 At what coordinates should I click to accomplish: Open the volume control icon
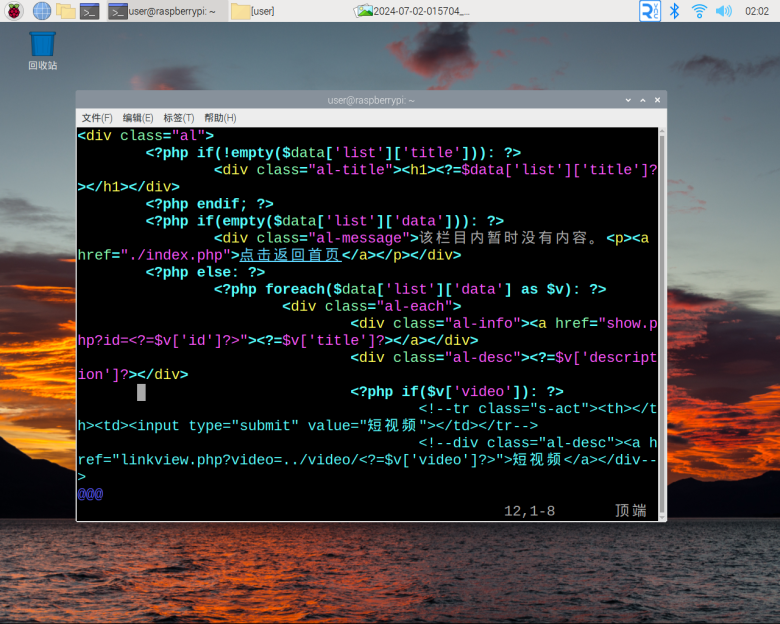724,11
